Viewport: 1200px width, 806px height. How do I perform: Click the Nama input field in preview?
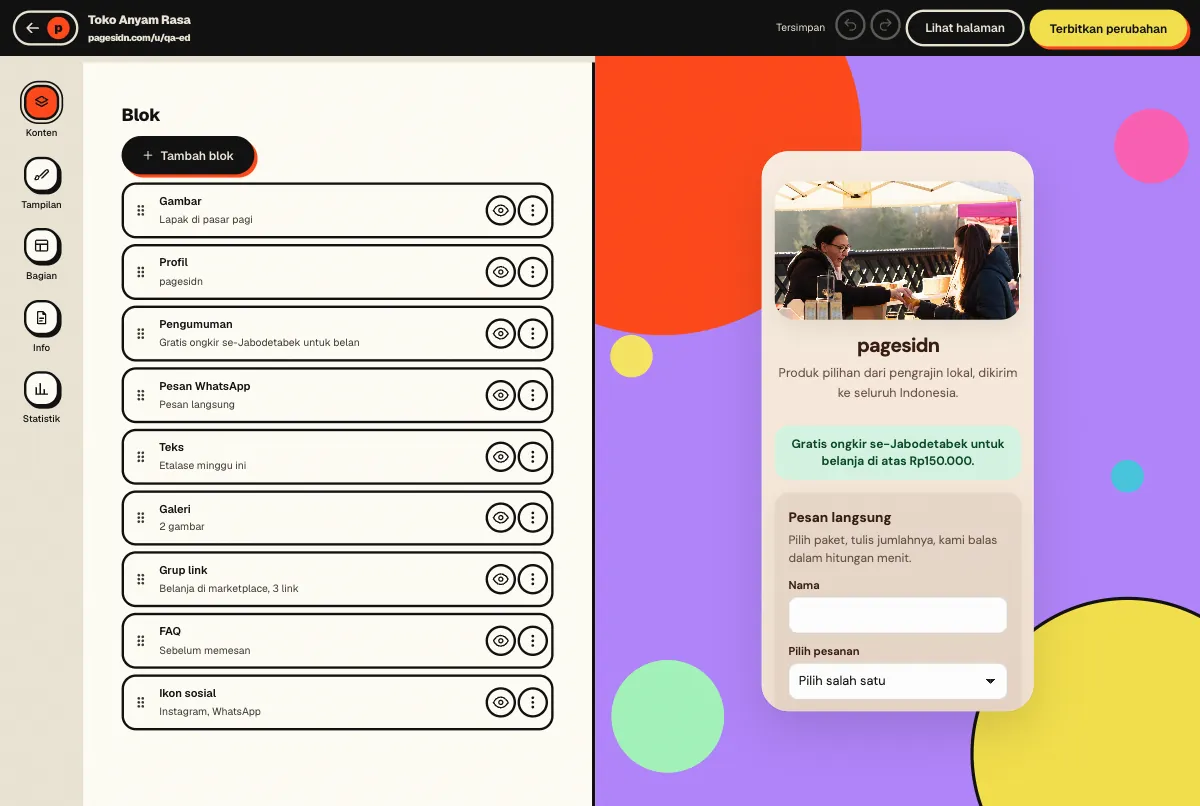897,615
